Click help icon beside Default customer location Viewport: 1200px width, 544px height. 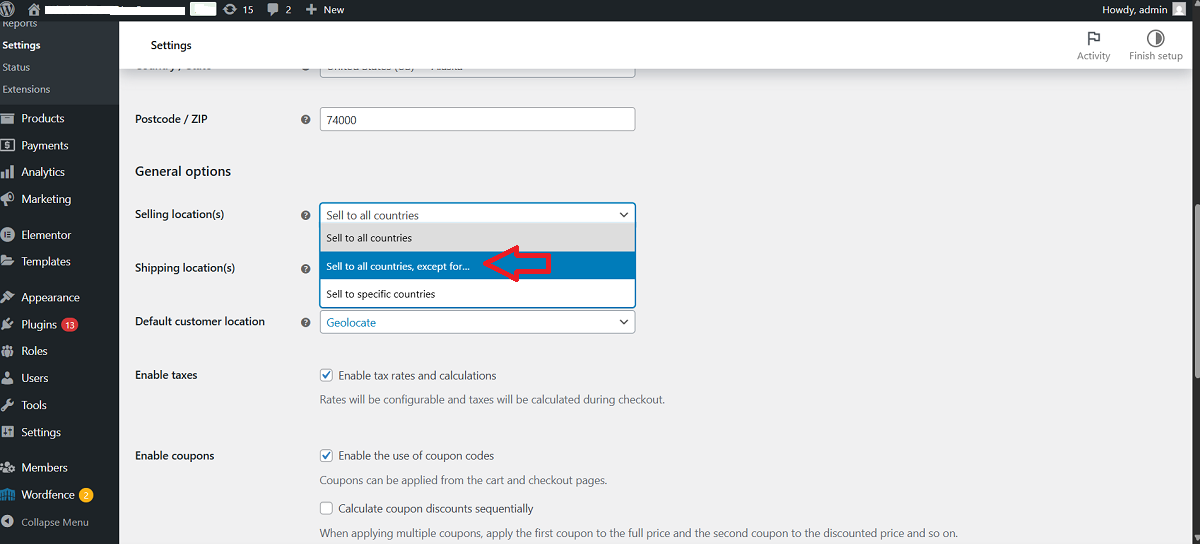[x=306, y=322]
